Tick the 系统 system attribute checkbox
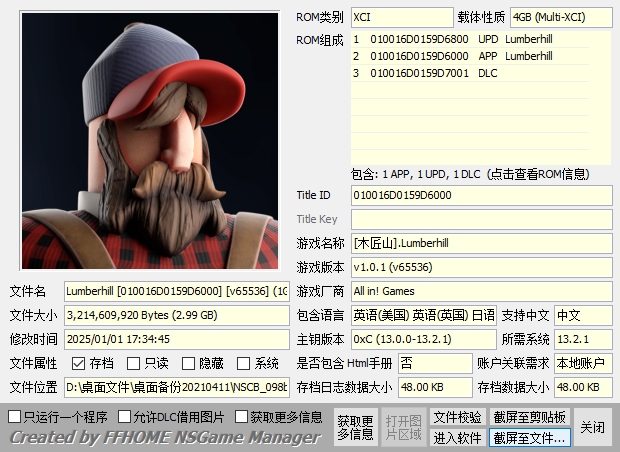 click(x=243, y=363)
